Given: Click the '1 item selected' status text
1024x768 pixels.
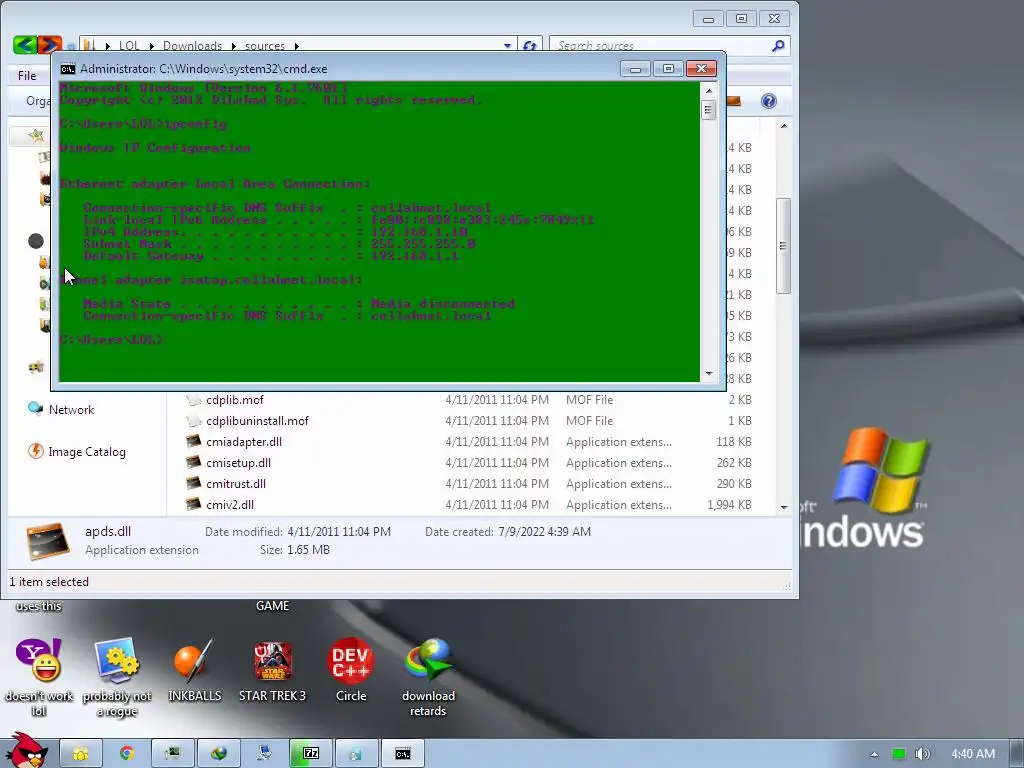Looking at the screenshot, I should [x=49, y=581].
